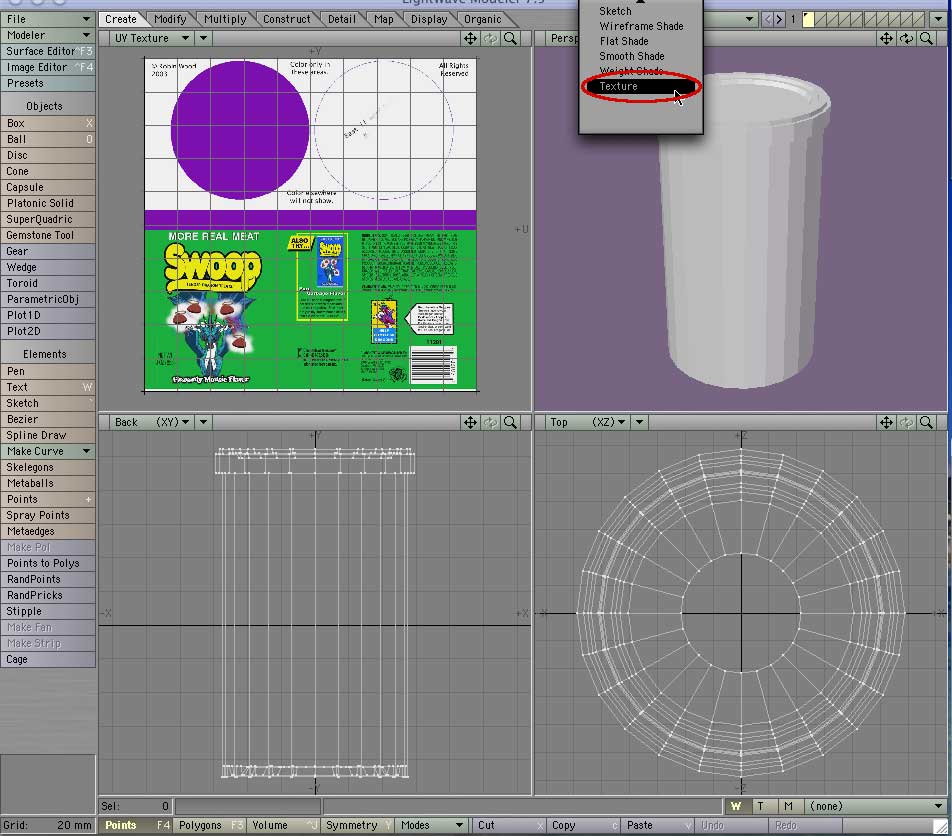Click the window resize grip beside Redo
This screenshot has height=836, width=952.
click(940, 826)
